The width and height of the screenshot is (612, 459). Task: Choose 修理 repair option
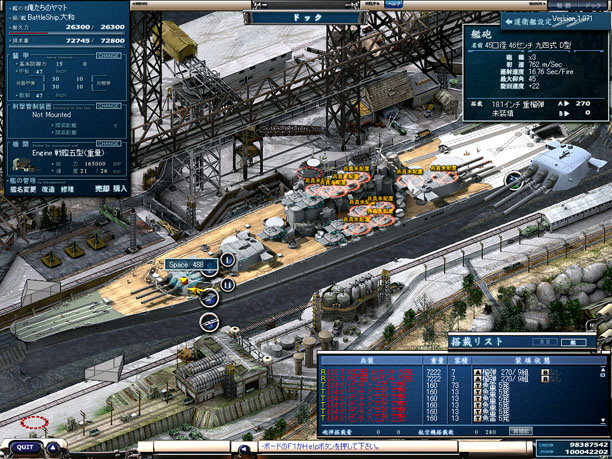68,189
